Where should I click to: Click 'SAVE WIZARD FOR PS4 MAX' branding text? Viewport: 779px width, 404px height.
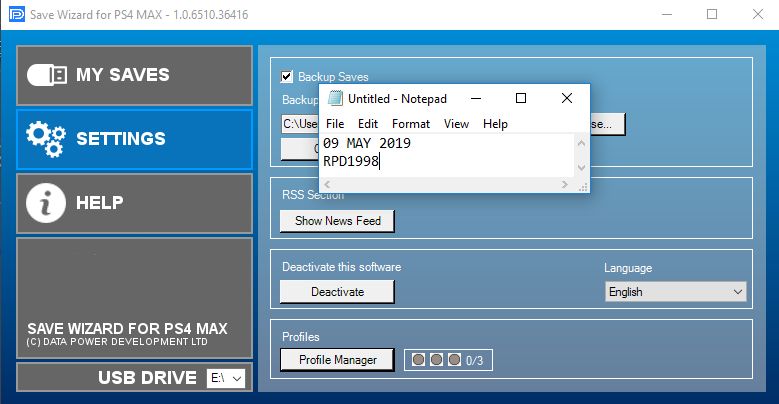tap(127, 328)
